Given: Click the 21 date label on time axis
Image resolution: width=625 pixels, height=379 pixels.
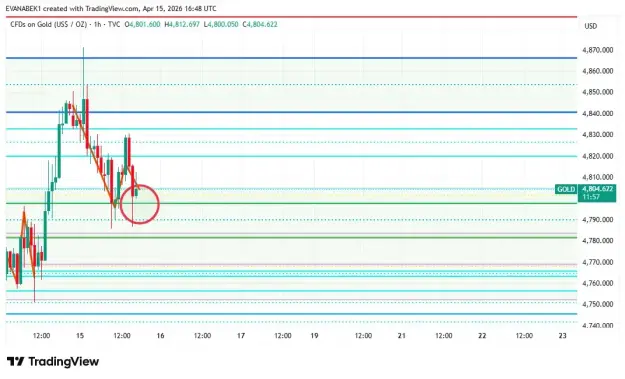Looking at the screenshot, I should 401,336.
